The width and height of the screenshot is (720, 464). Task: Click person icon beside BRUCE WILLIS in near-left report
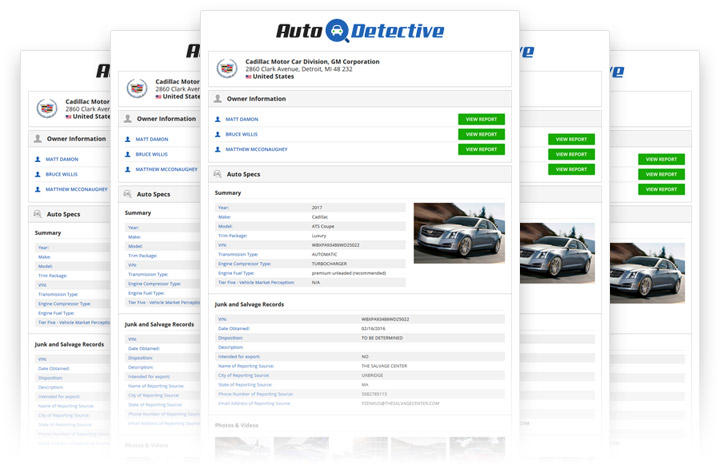pyautogui.click(x=128, y=154)
